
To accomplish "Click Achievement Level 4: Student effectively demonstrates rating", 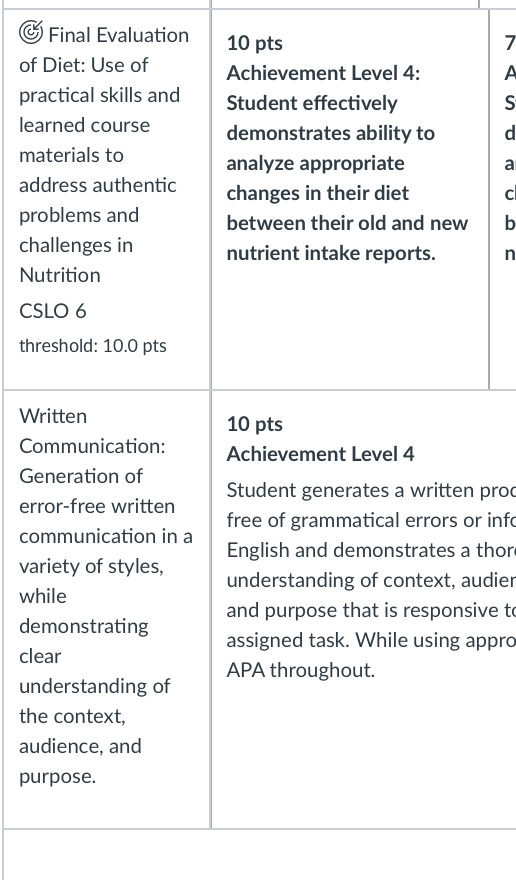I will 347,163.
